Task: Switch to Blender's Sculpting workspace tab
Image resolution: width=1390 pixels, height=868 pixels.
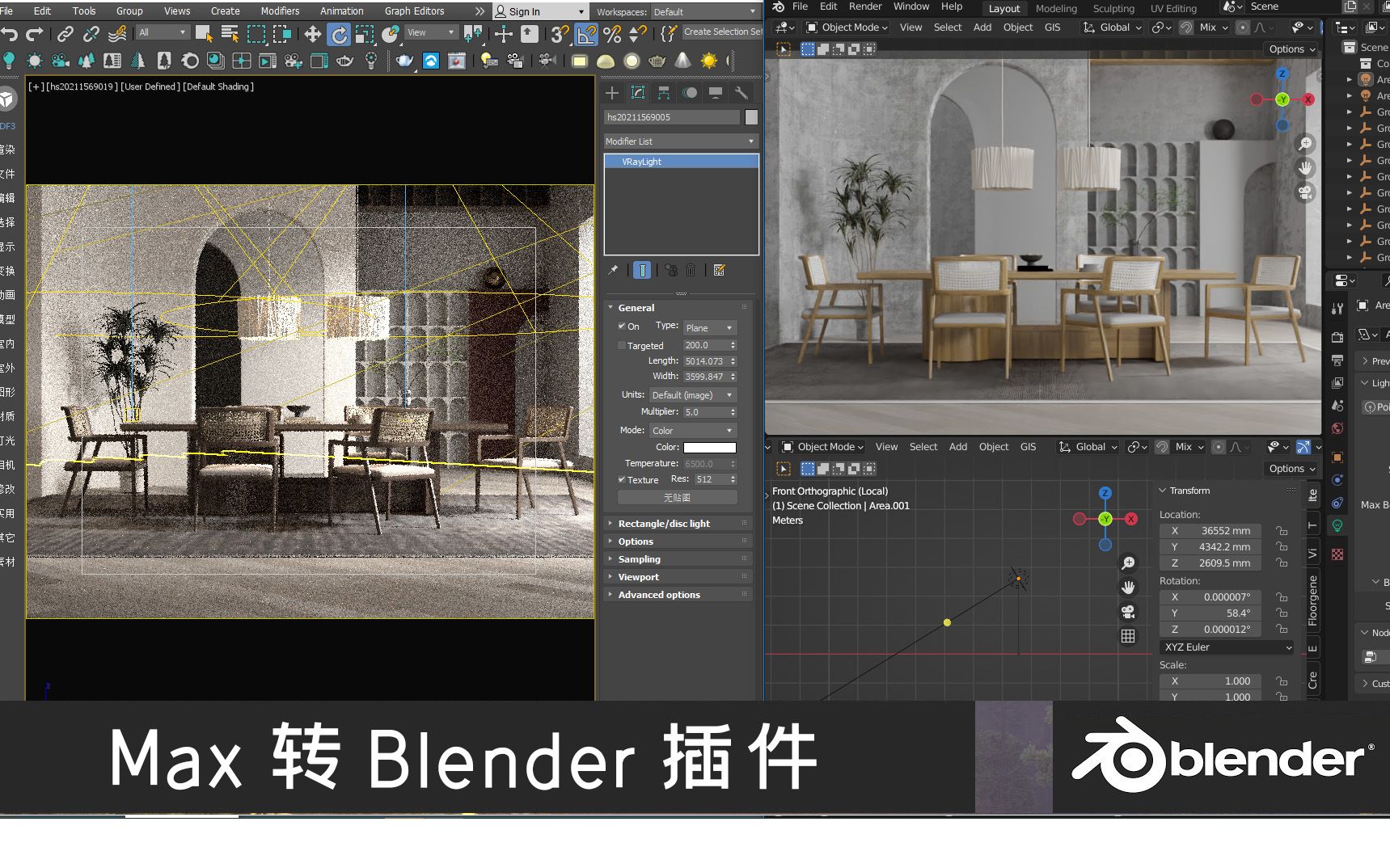Action: tap(1113, 8)
